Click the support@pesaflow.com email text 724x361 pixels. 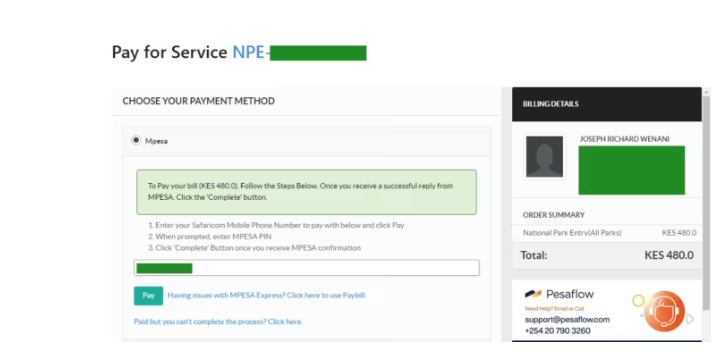(567, 319)
